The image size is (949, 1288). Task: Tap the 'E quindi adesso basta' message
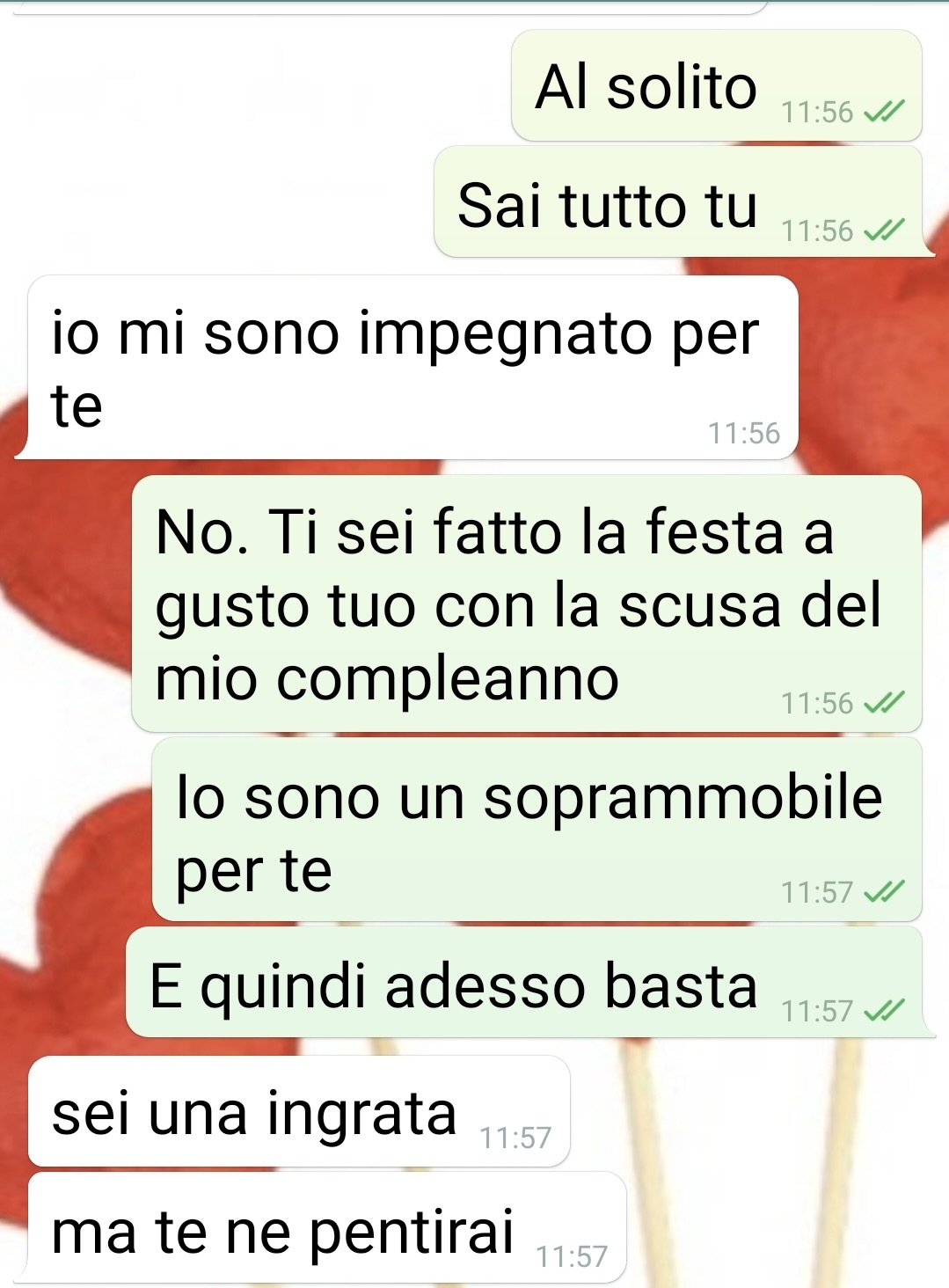coord(524,982)
